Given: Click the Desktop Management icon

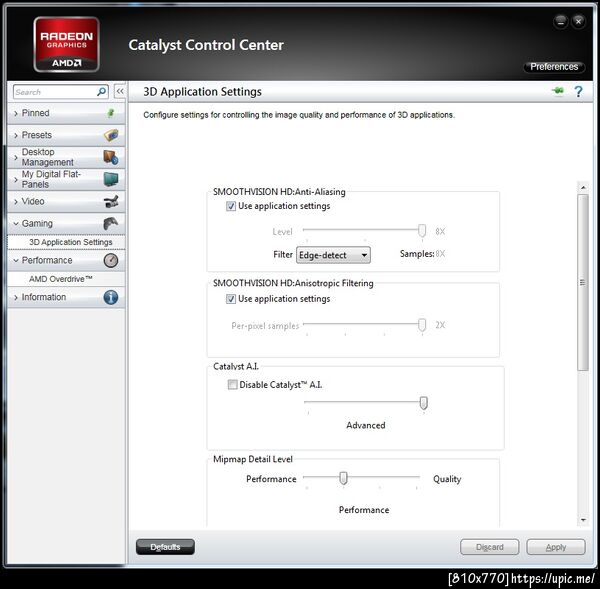Looking at the screenshot, I should click(x=111, y=157).
